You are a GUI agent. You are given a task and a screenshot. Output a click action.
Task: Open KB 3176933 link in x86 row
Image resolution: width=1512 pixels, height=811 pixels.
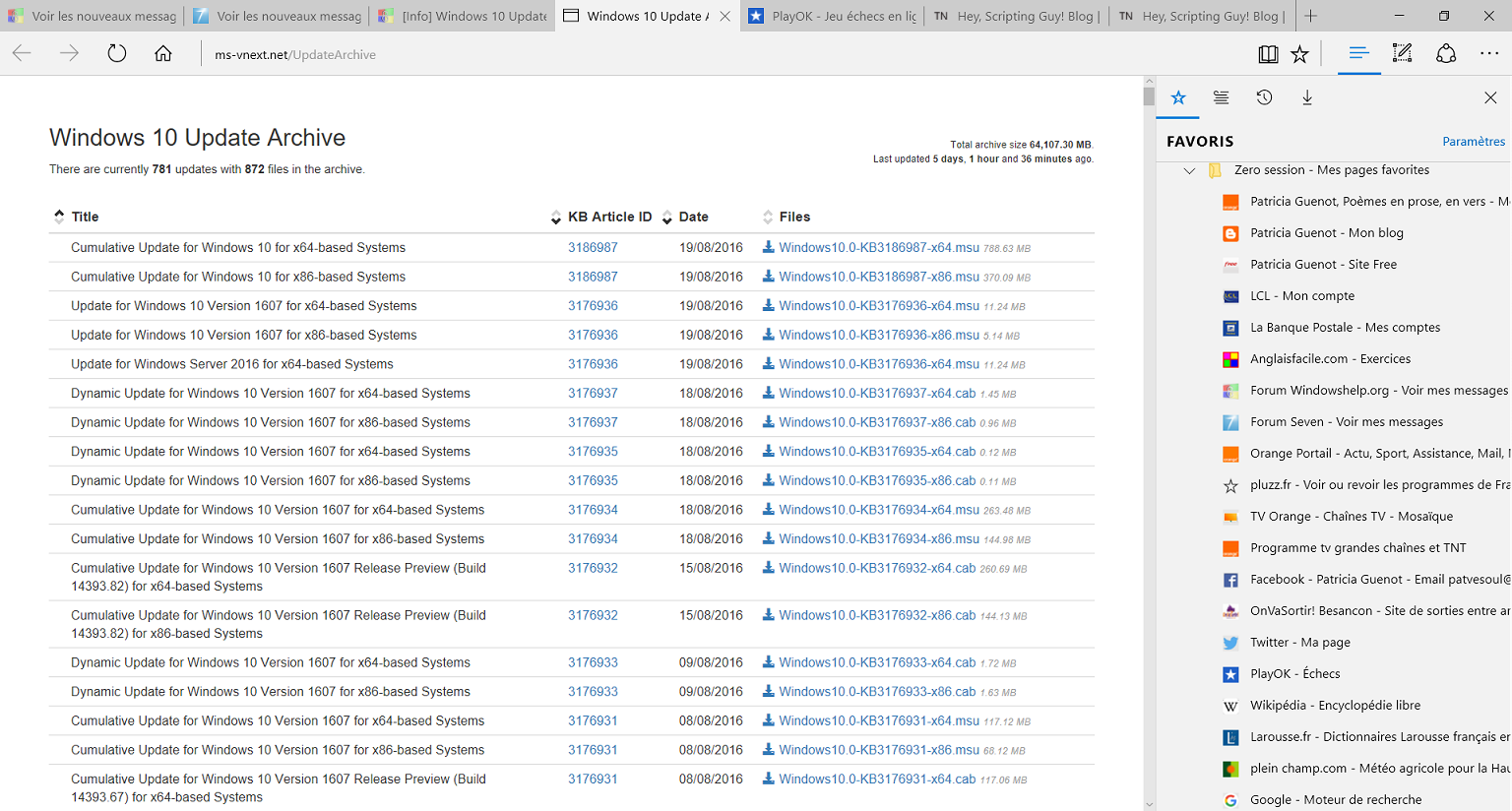point(593,692)
